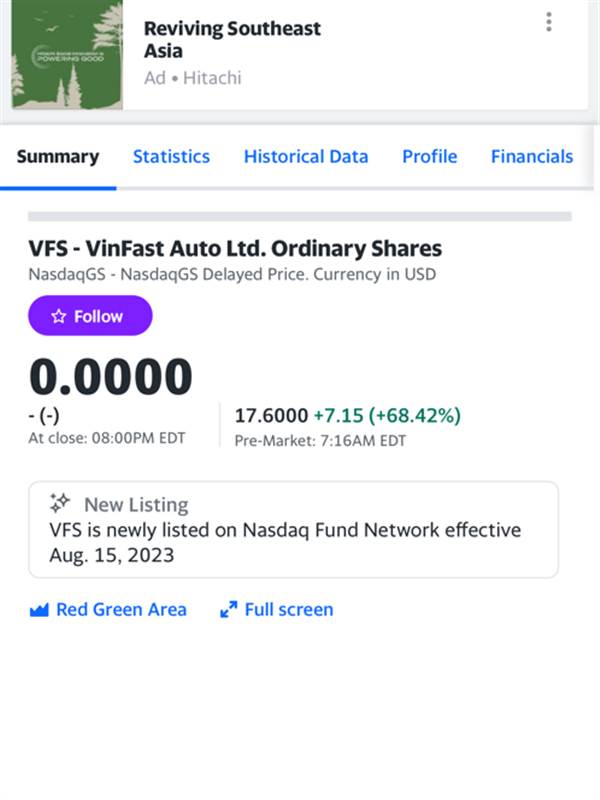600x800 pixels.
Task: Select the Summary tab
Action: click(x=58, y=156)
